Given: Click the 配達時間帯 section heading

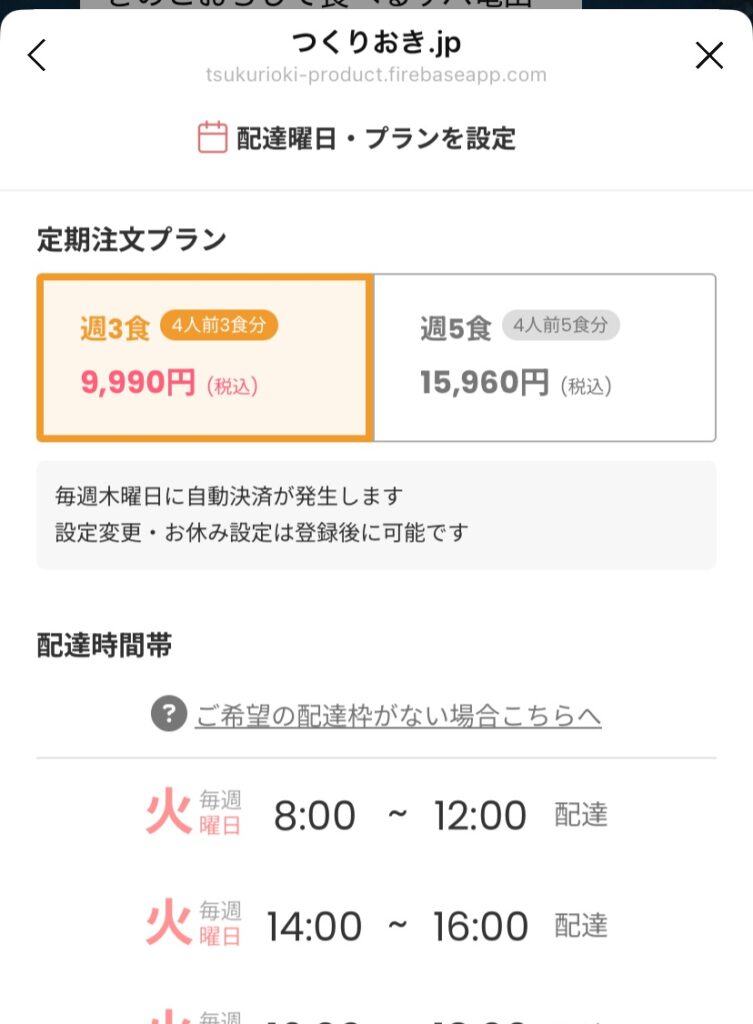Looking at the screenshot, I should pos(104,646).
